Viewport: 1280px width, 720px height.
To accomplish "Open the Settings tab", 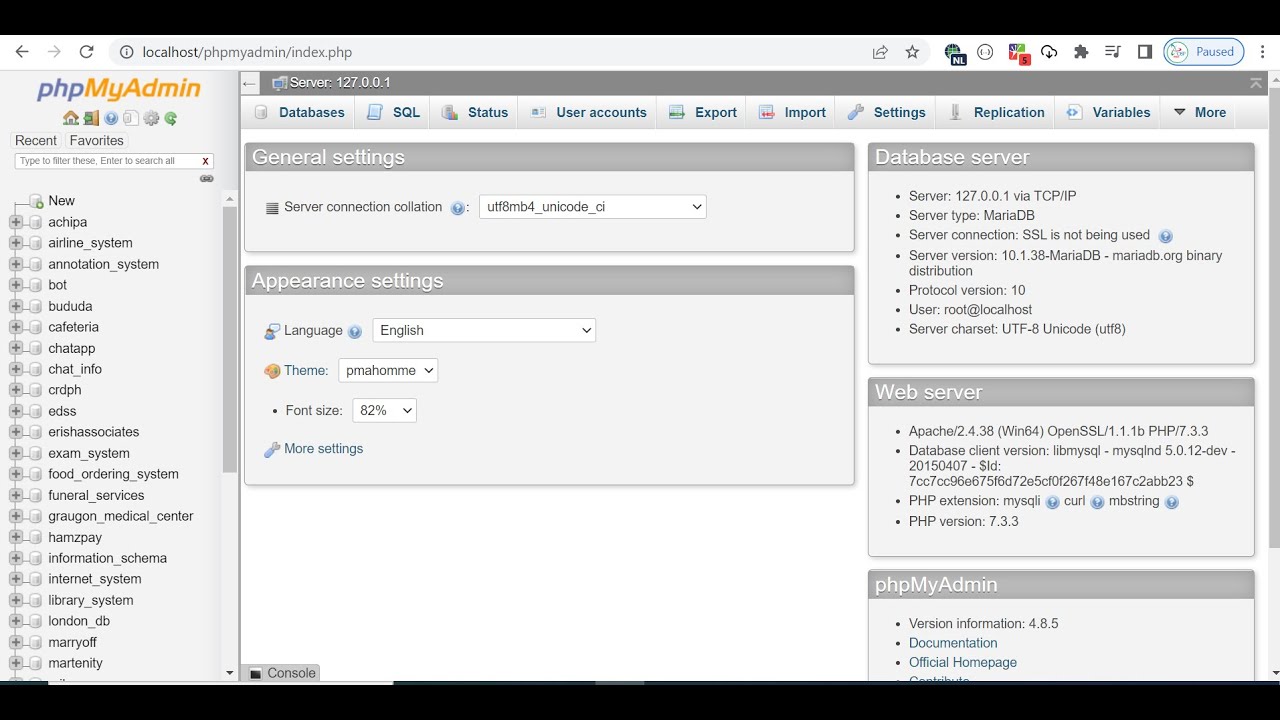I will [x=886, y=112].
